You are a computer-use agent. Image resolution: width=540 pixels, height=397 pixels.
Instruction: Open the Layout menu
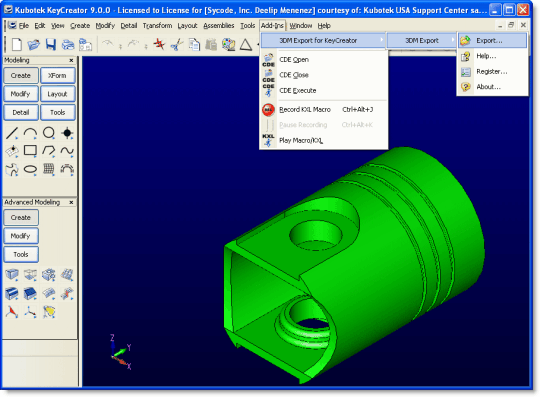tap(187, 25)
